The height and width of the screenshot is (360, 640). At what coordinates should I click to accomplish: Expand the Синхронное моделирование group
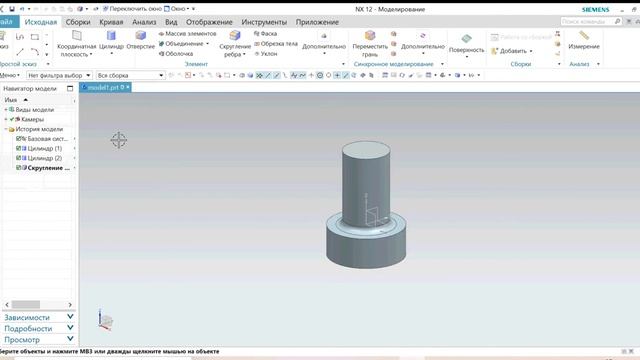click(442, 64)
